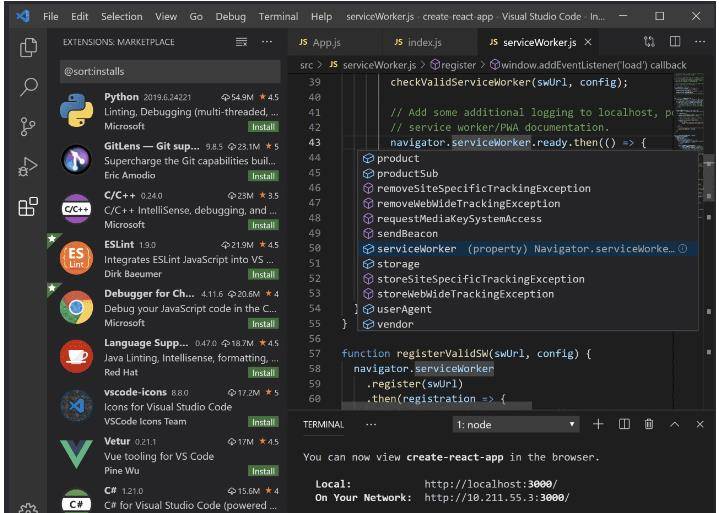Install the Vetur extension
719x513 pixels.
point(263,471)
